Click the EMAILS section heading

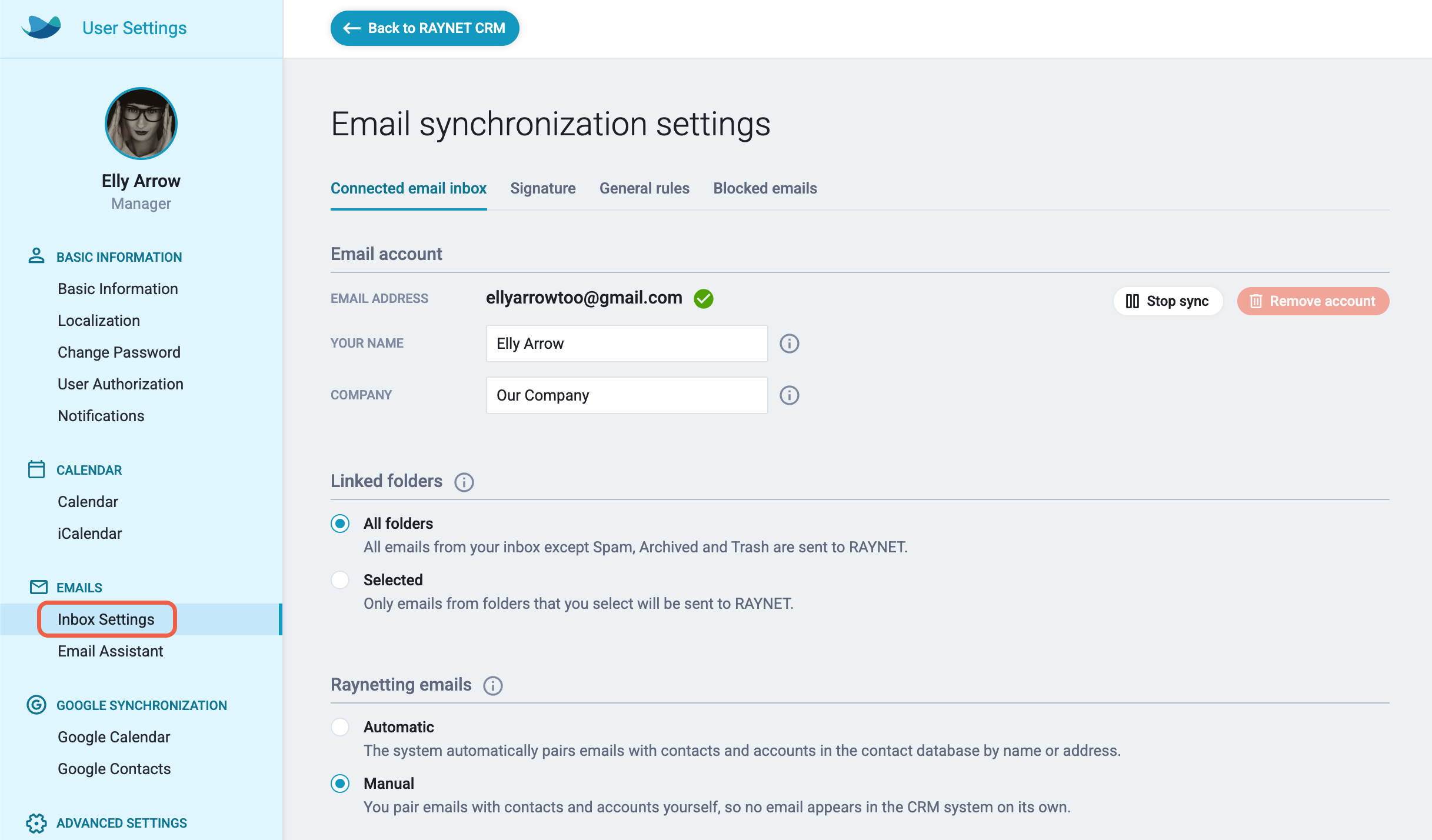coord(79,588)
